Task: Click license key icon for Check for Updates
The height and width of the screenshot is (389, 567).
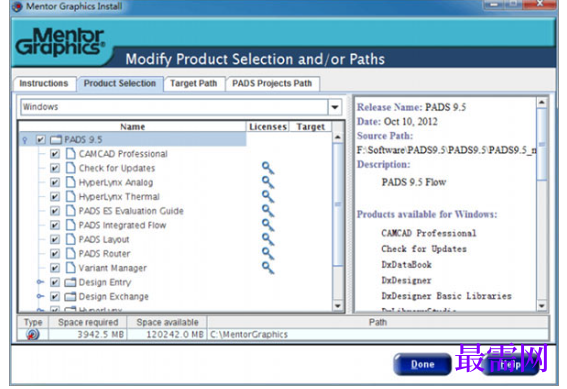Action: click(x=268, y=168)
